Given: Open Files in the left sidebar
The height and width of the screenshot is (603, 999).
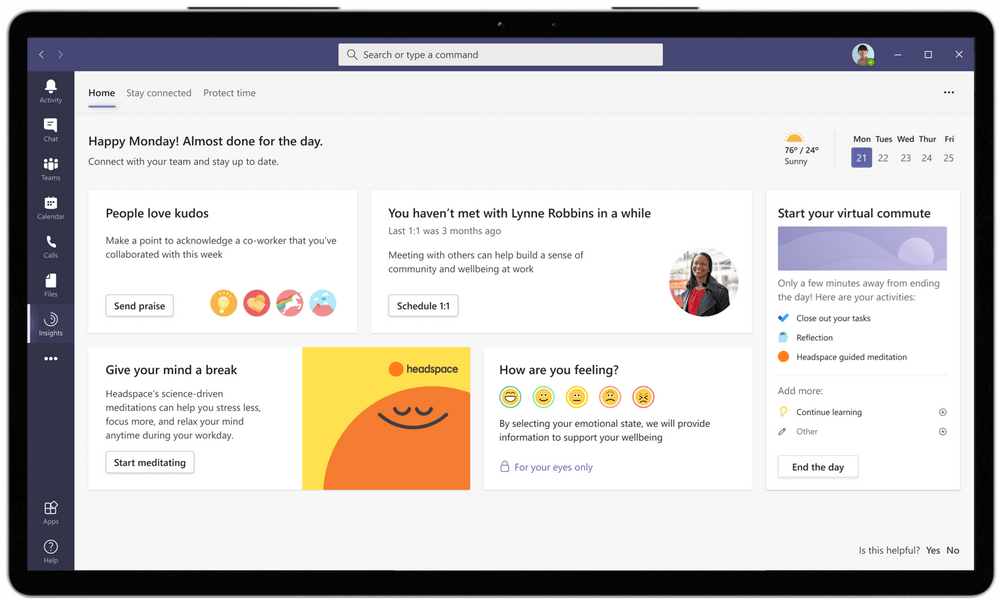Looking at the screenshot, I should [x=50, y=285].
